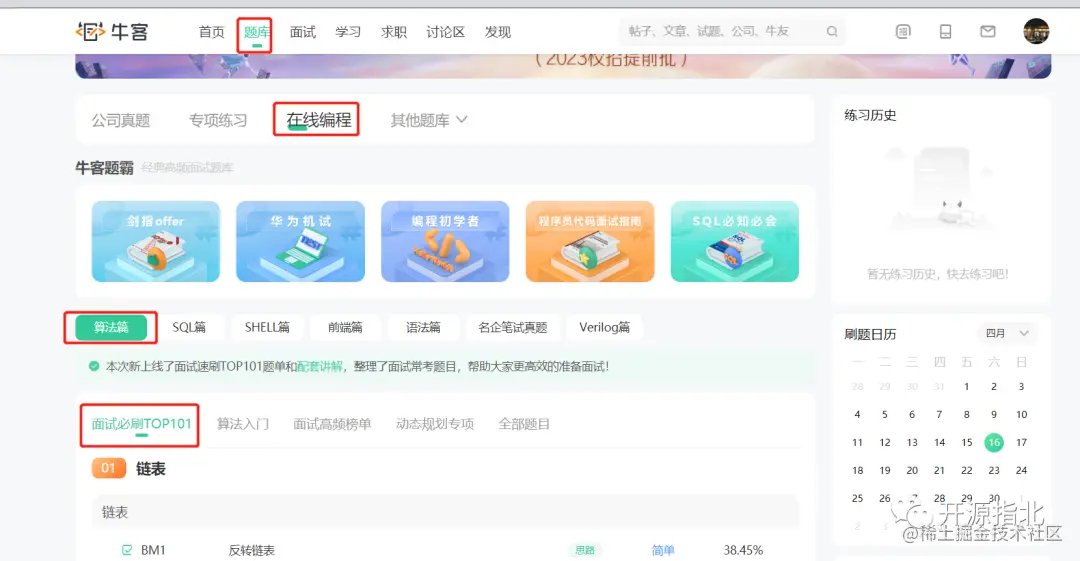This screenshot has width=1080, height=561.
Task: Select the 名企笔试真题 category
Action: click(x=512, y=327)
